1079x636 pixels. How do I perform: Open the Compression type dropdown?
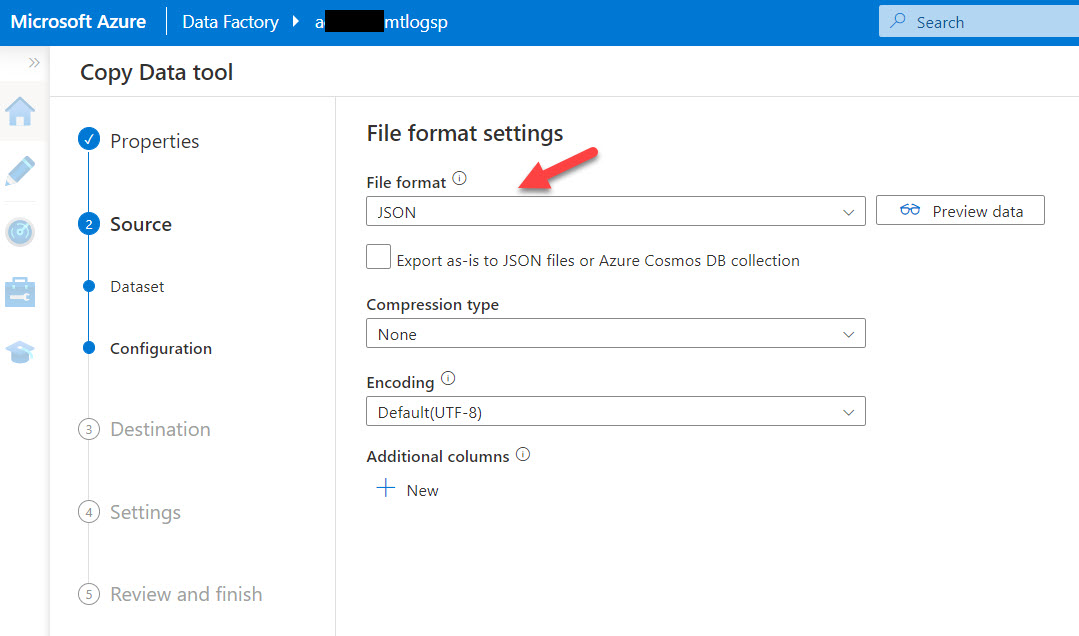tap(615, 333)
